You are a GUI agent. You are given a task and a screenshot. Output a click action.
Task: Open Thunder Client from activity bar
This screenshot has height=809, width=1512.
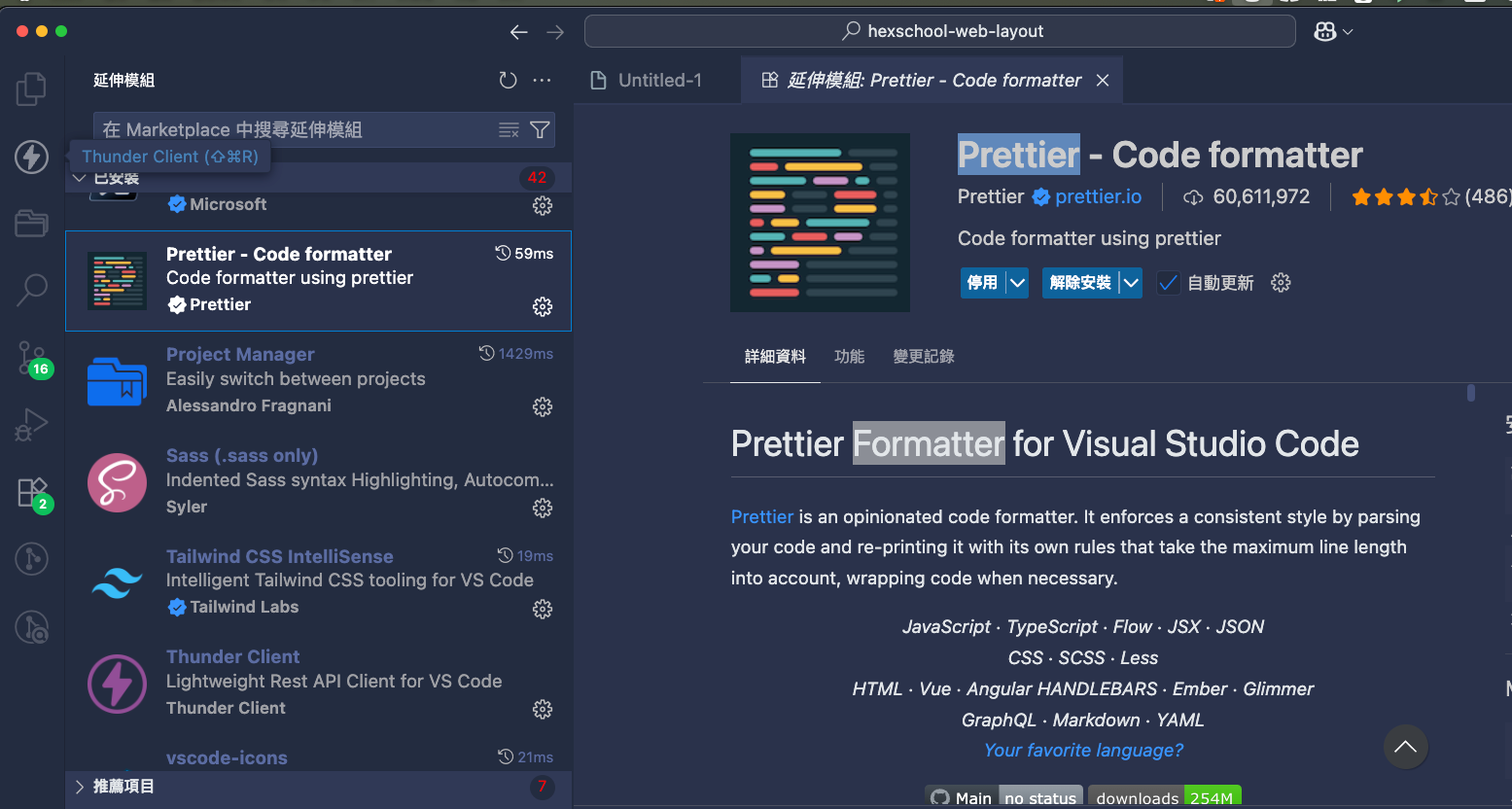click(31, 157)
